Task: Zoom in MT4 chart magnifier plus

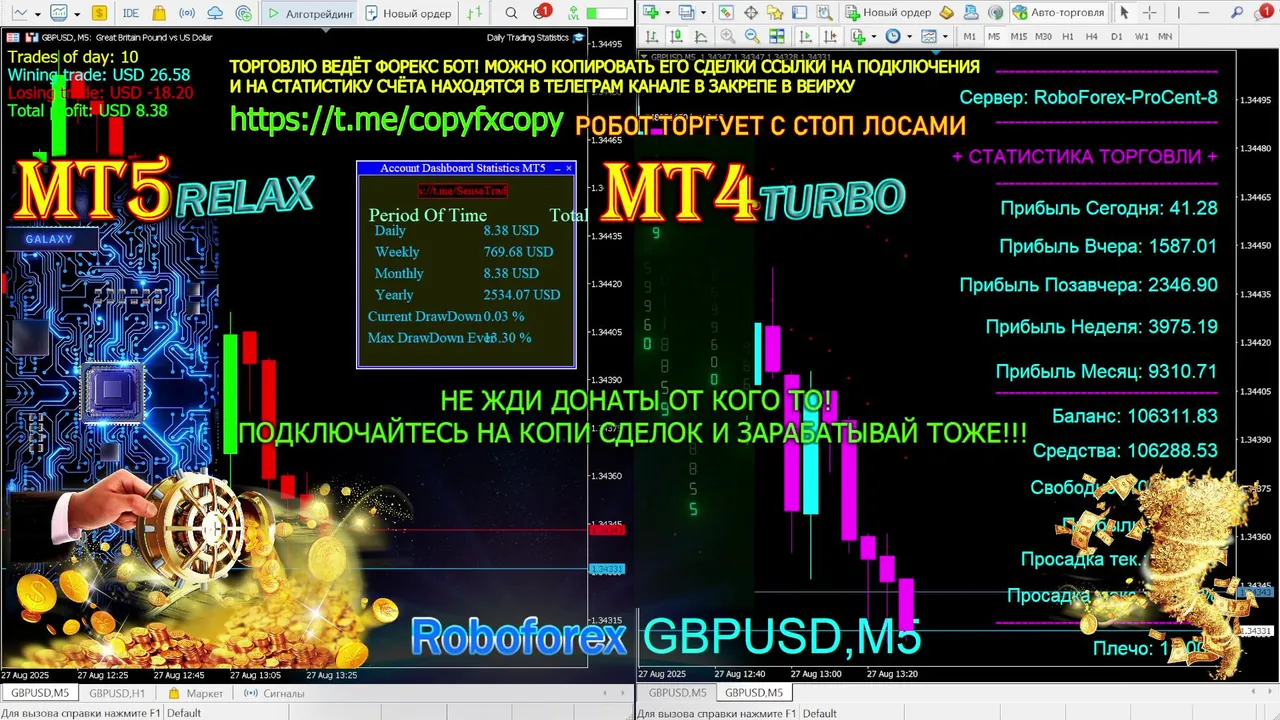Action: coord(728,36)
